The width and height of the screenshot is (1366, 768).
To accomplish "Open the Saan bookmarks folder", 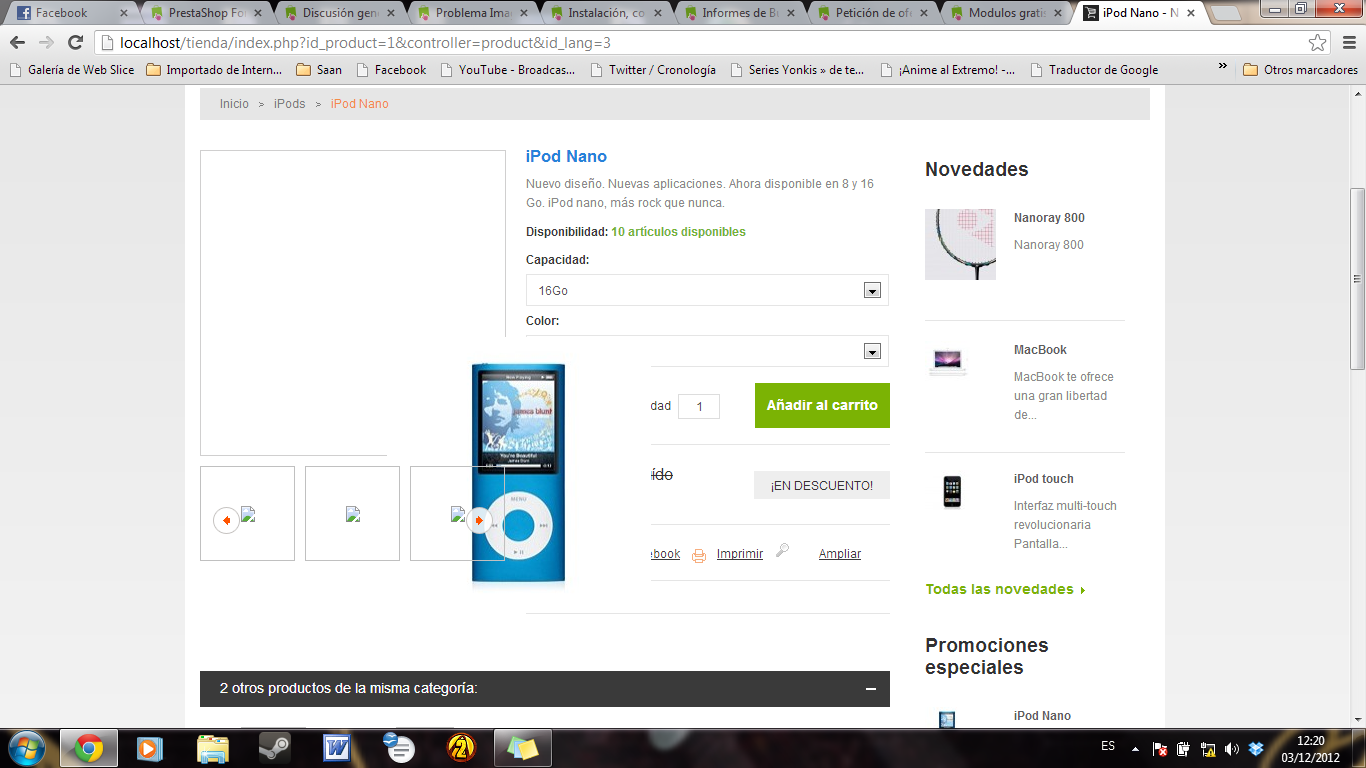I will [320, 70].
